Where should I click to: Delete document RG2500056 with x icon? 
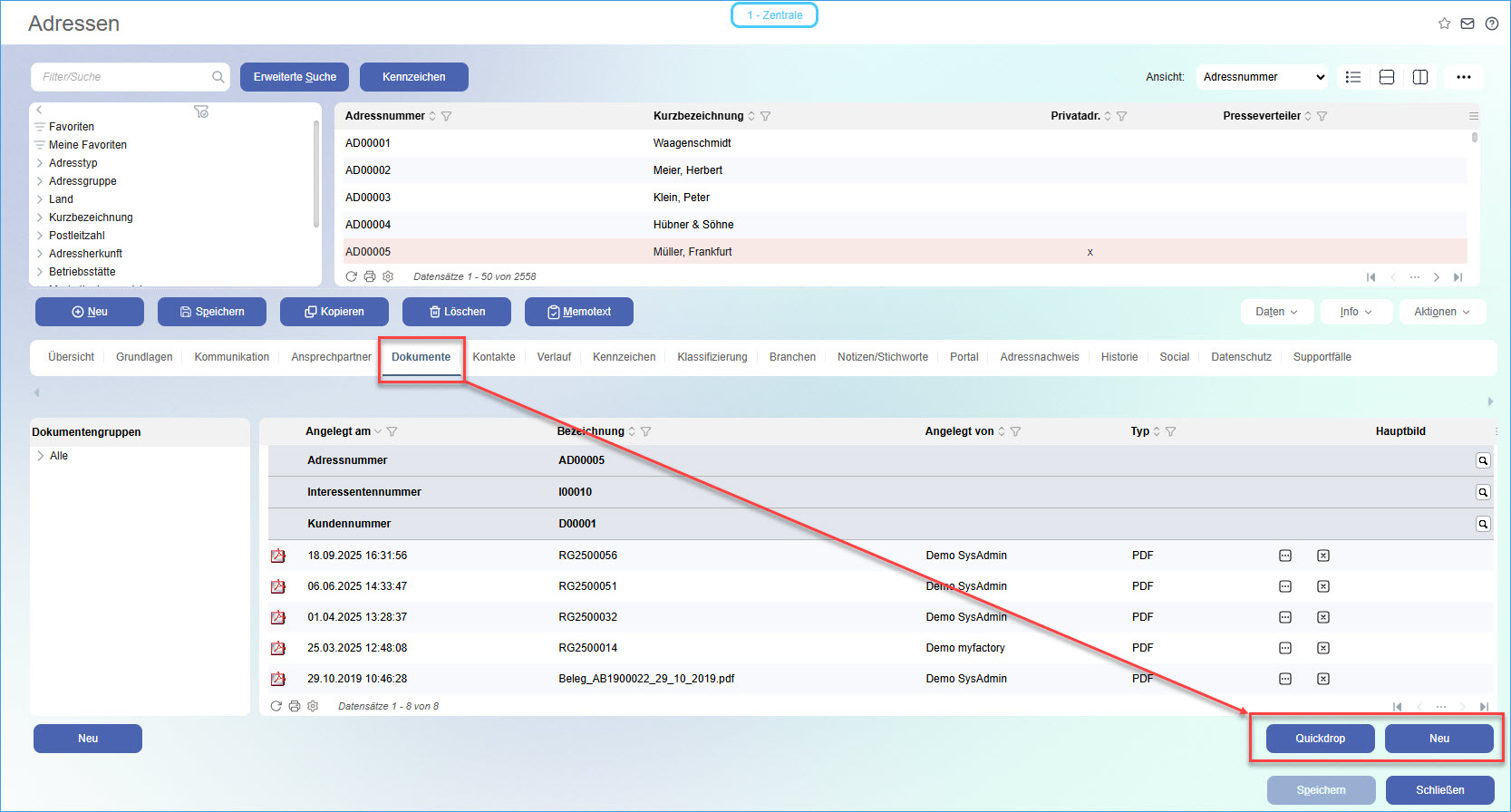click(1323, 556)
